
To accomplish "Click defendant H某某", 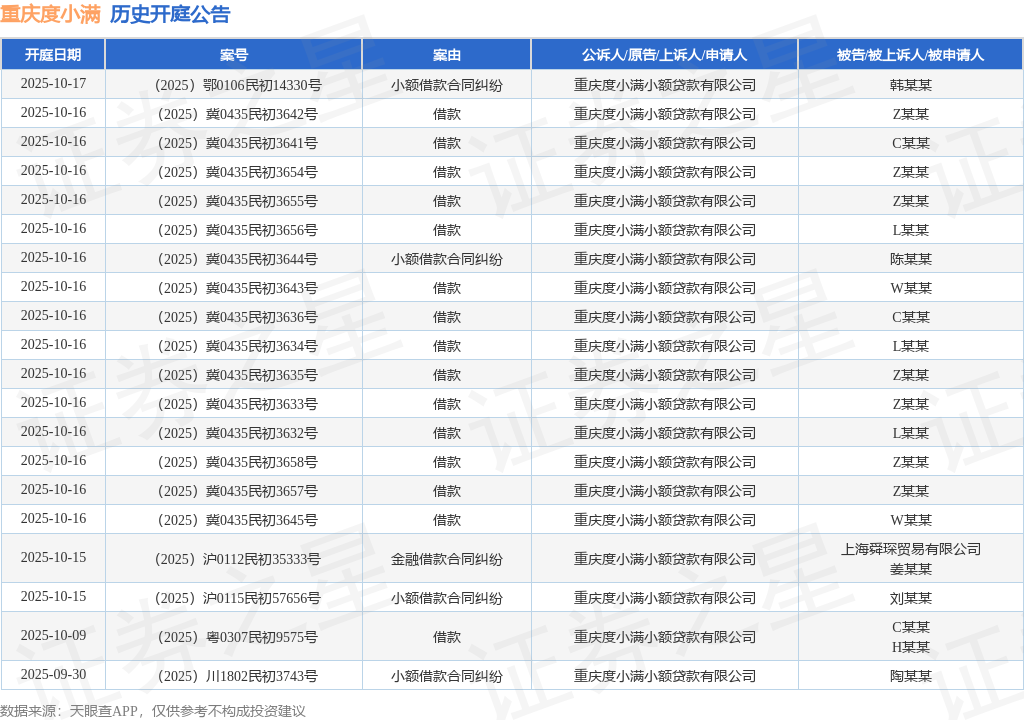I will [910, 647].
